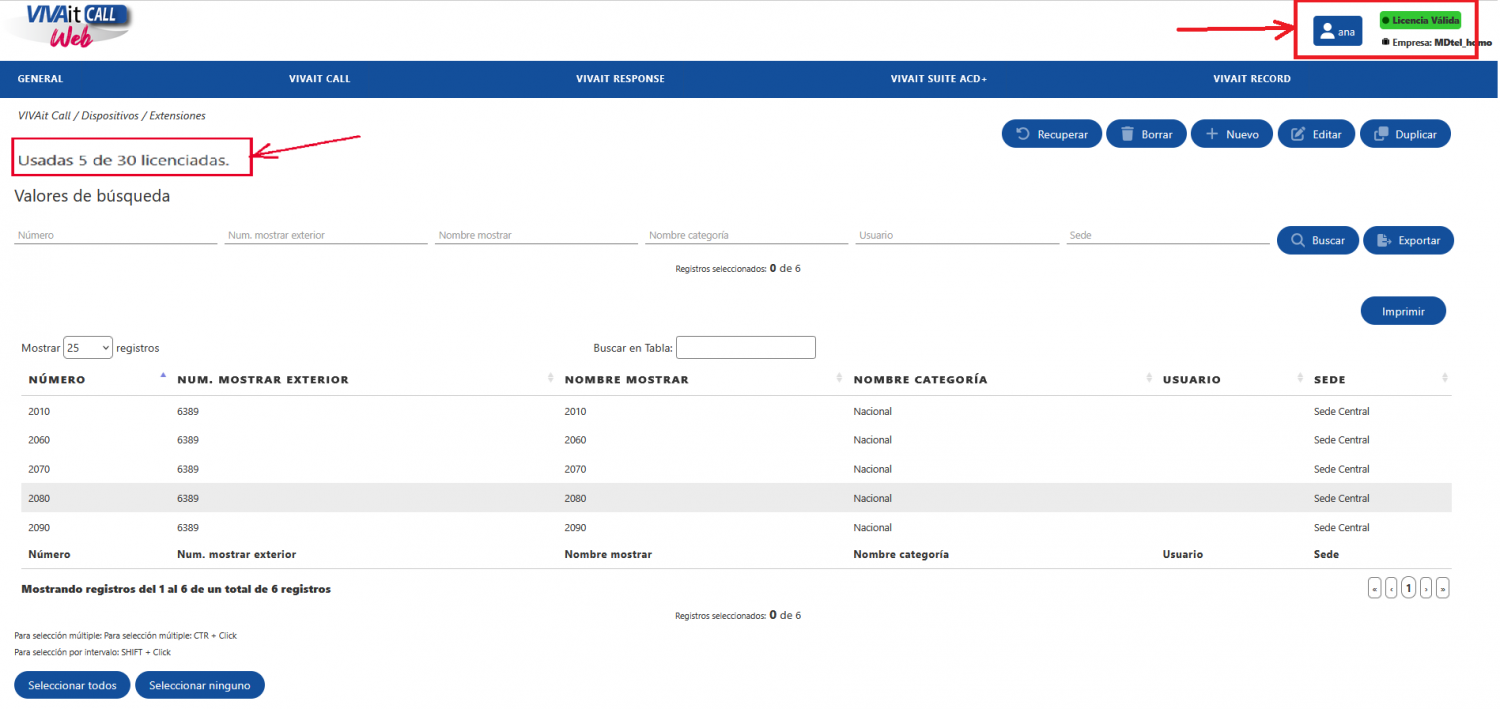
Task: Click Nacional category in row 2060
Action: click(x=872, y=441)
